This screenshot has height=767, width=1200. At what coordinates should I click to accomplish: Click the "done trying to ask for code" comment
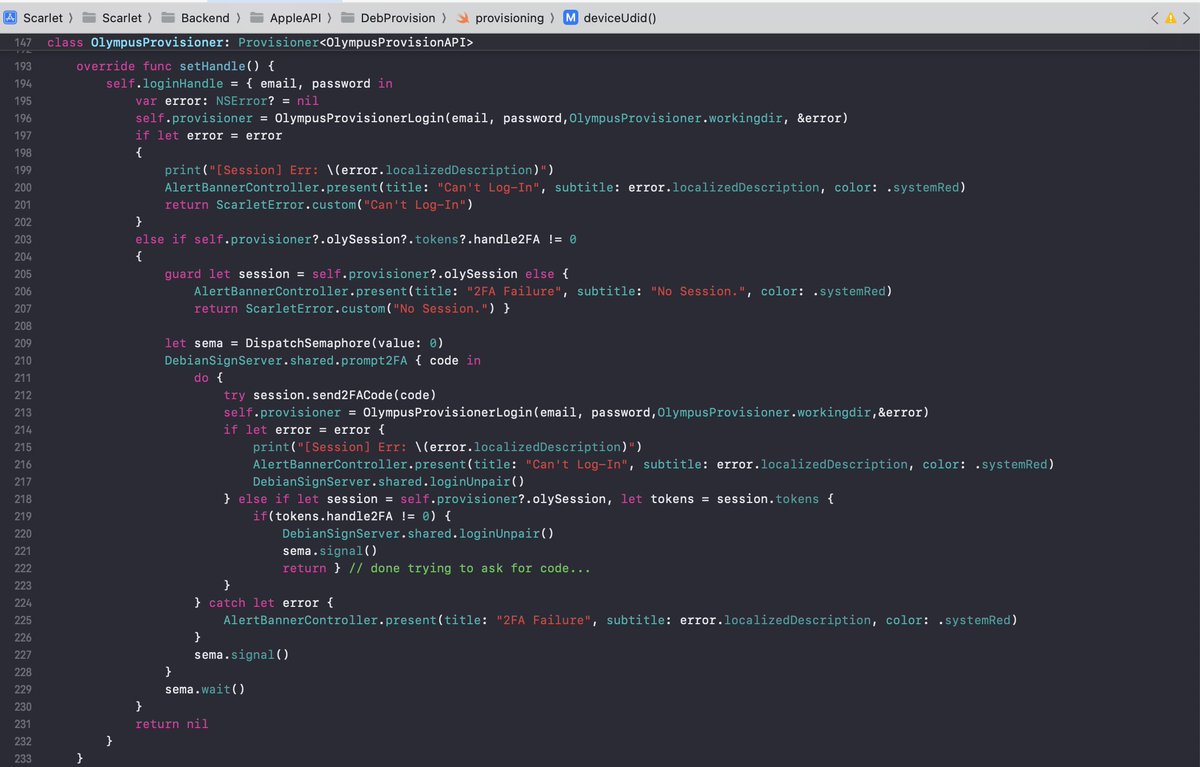[469, 568]
